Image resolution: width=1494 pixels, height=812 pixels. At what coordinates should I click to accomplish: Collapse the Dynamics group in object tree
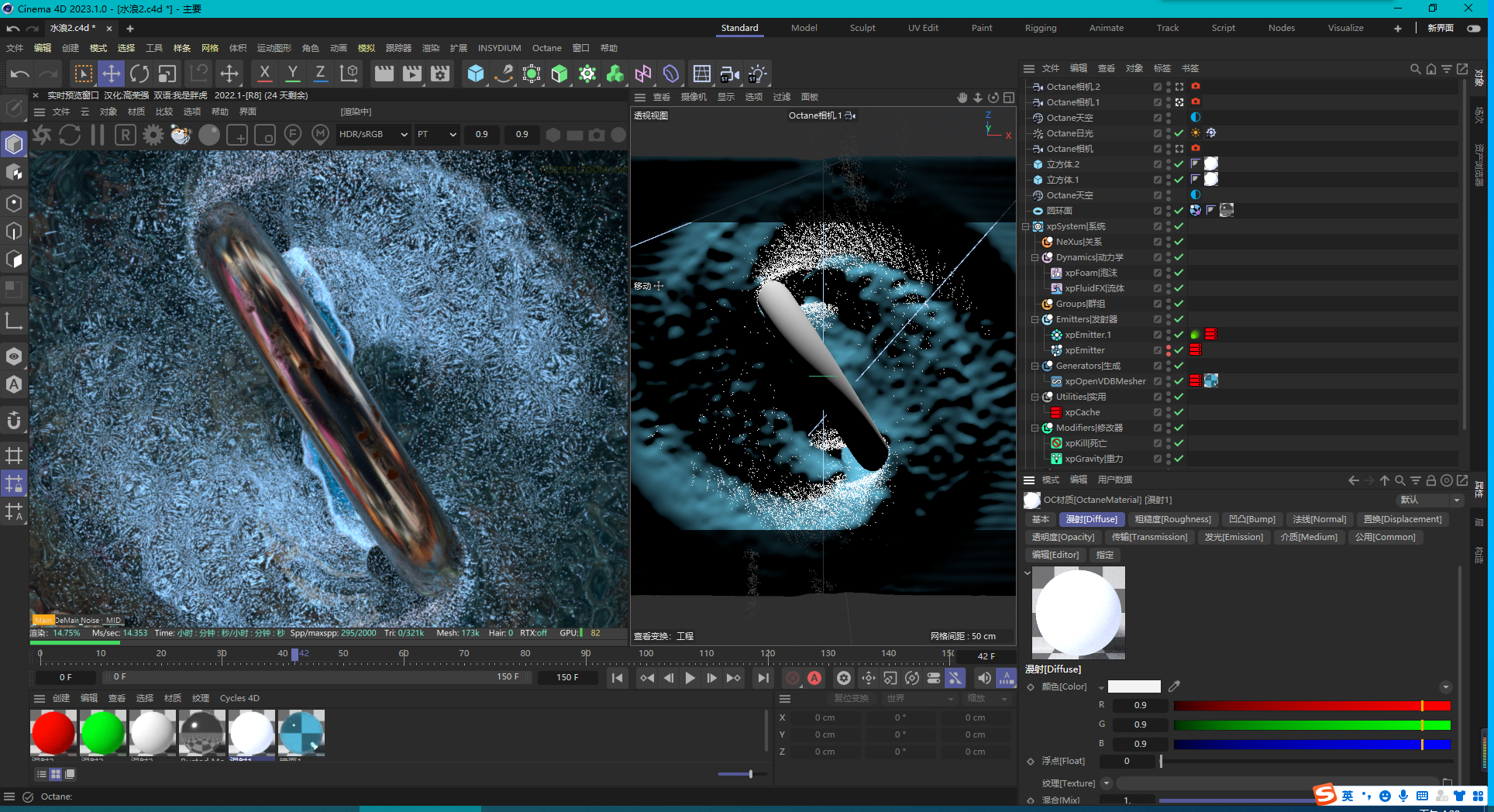pyautogui.click(x=1034, y=257)
